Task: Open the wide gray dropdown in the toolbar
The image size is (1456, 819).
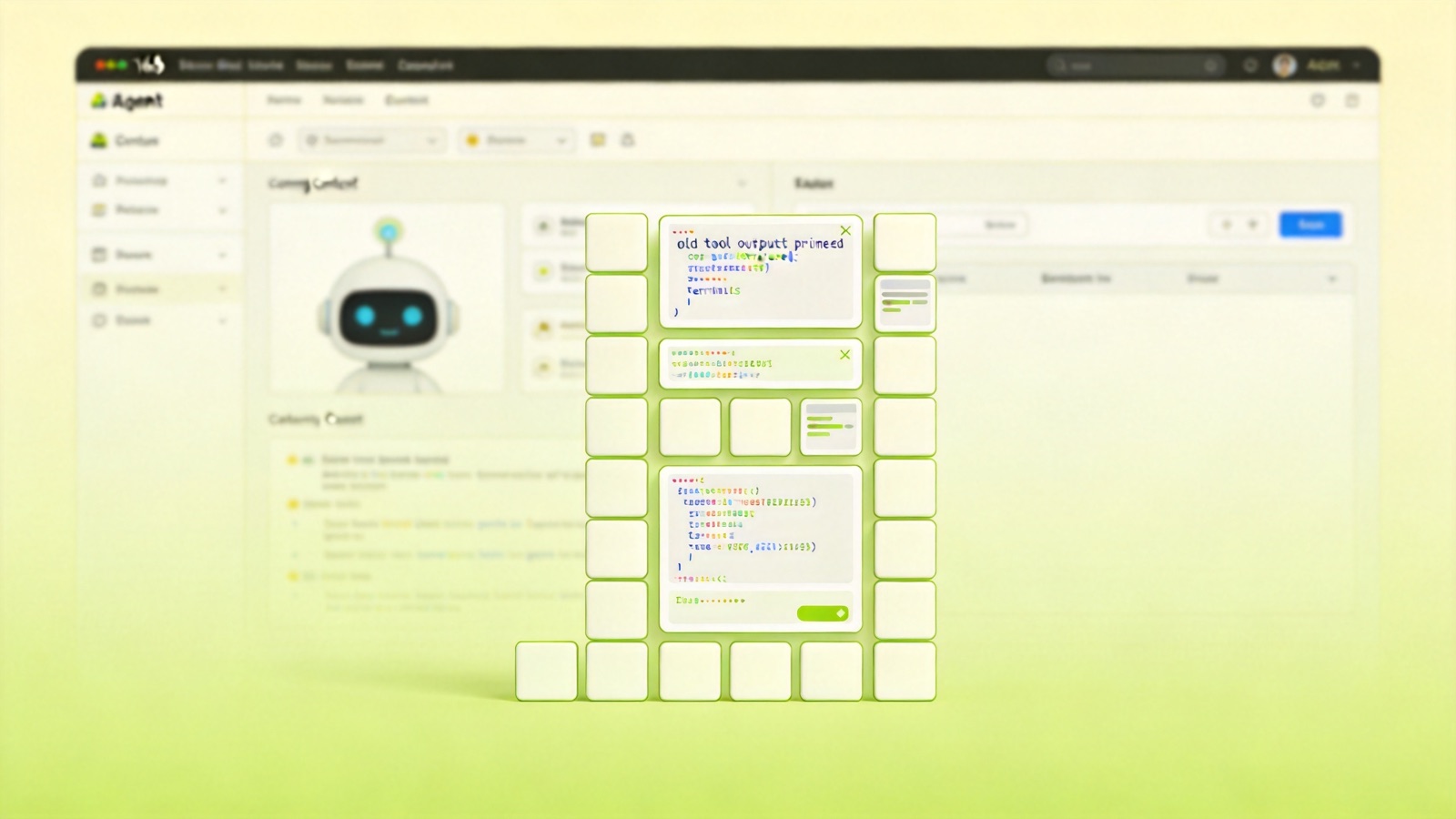Action: (x=373, y=140)
